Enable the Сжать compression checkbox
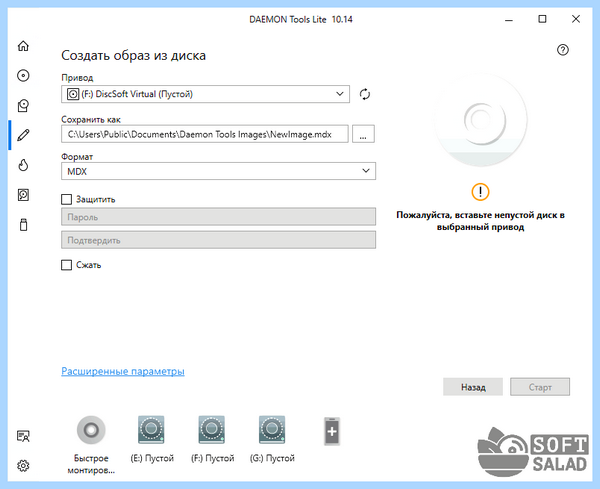 (67, 265)
